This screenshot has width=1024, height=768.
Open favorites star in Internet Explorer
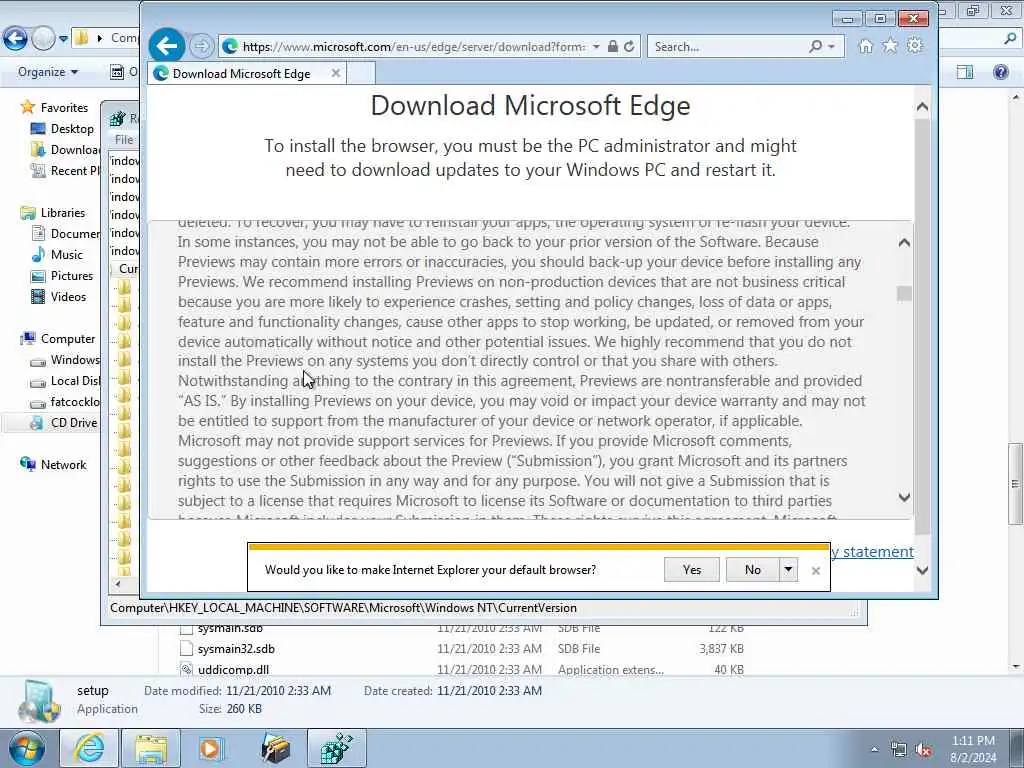(x=890, y=46)
